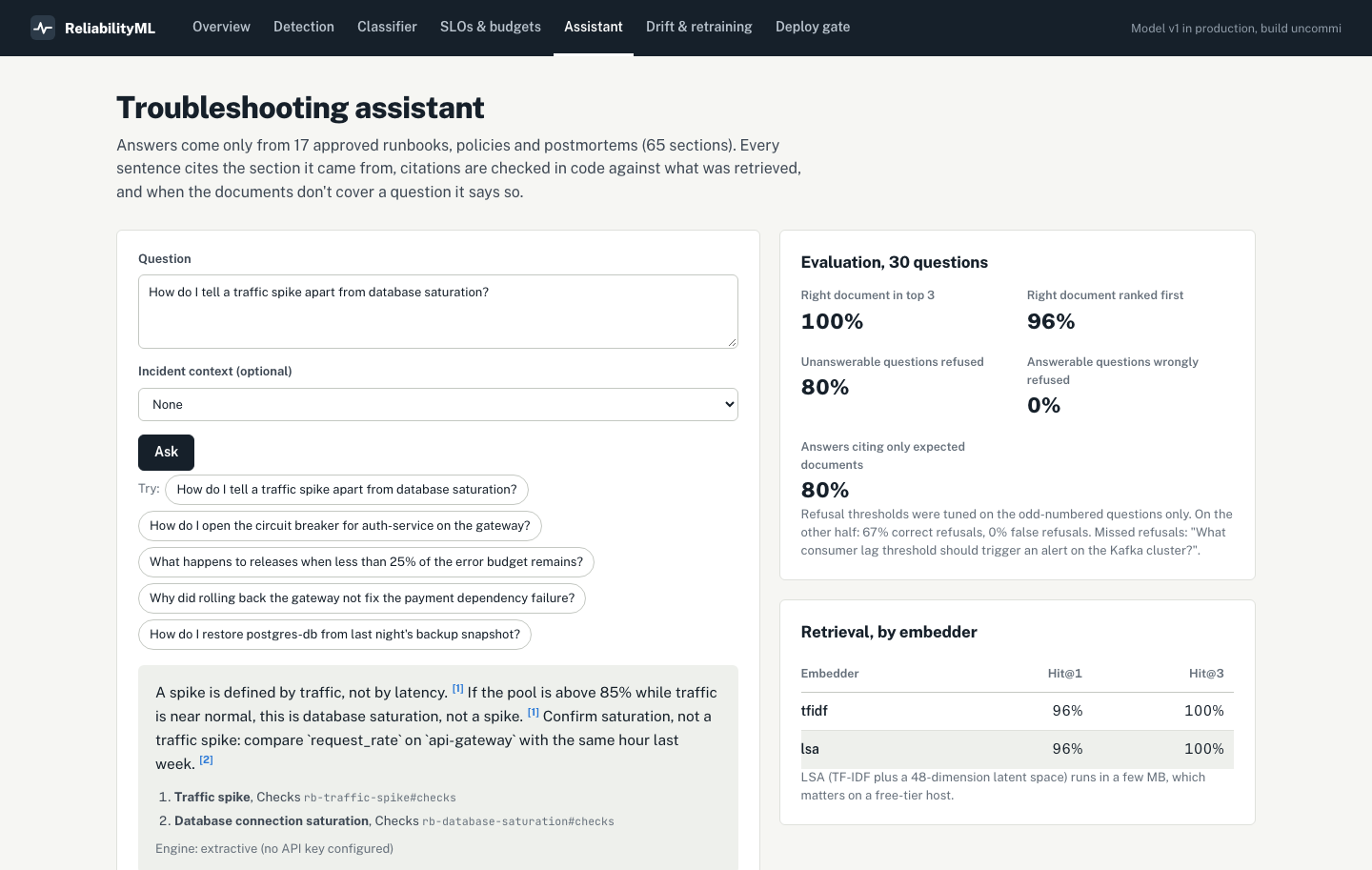Viewport: 1372px width, 870px height.
Task: Click the ReliabilityML pulse logo icon
Action: (x=43, y=28)
